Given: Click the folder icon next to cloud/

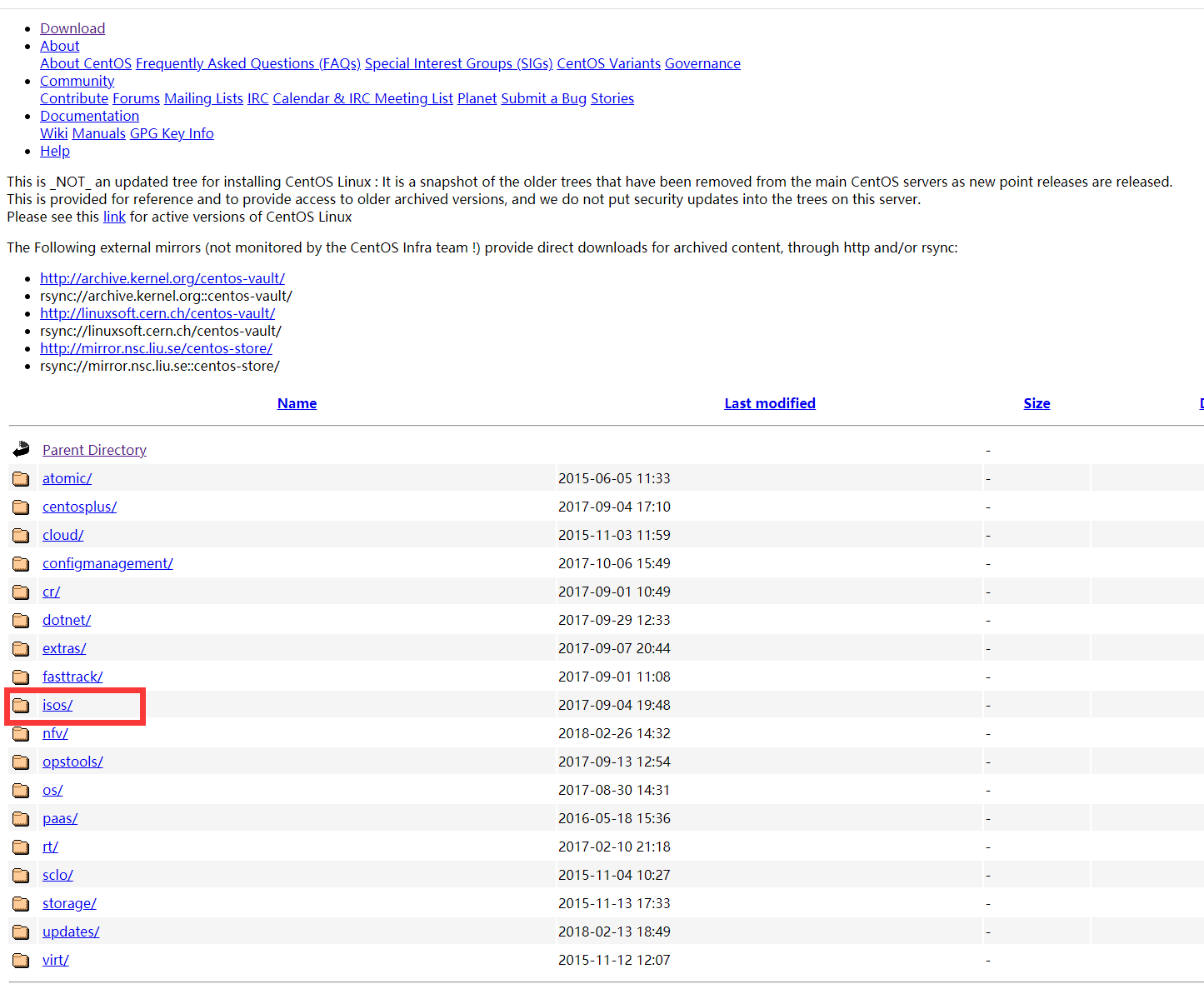Looking at the screenshot, I should [x=21, y=535].
